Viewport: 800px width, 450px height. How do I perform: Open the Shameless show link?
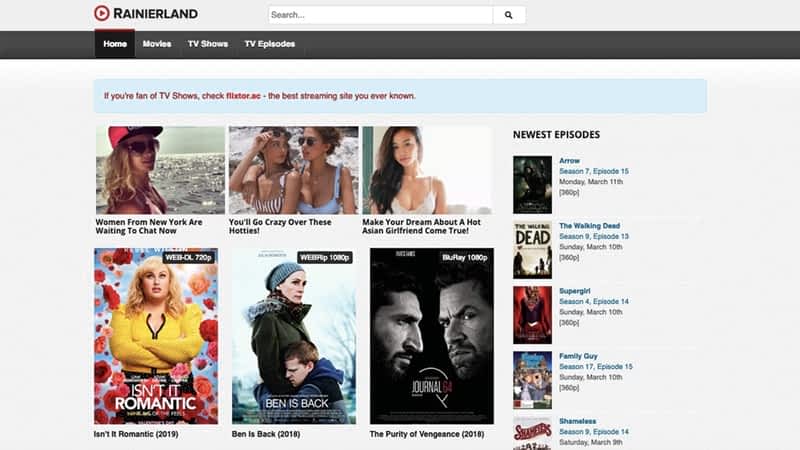click(578, 421)
